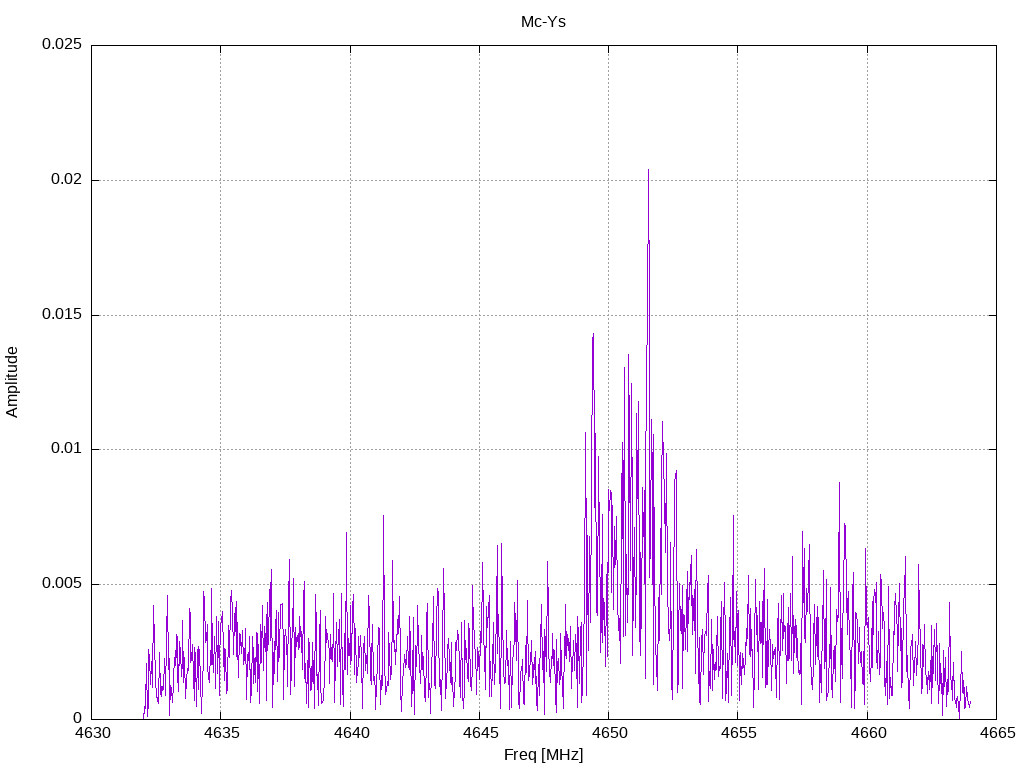The height and width of the screenshot is (768, 1024).
Task: Click the tip of the tallest spectrum peak
Action: click(x=648, y=170)
